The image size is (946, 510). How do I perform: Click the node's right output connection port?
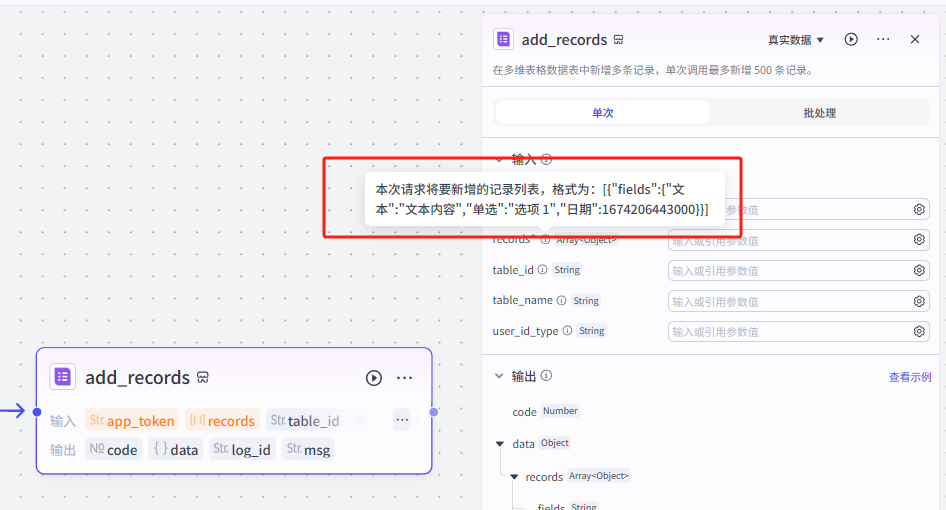[x=433, y=412]
